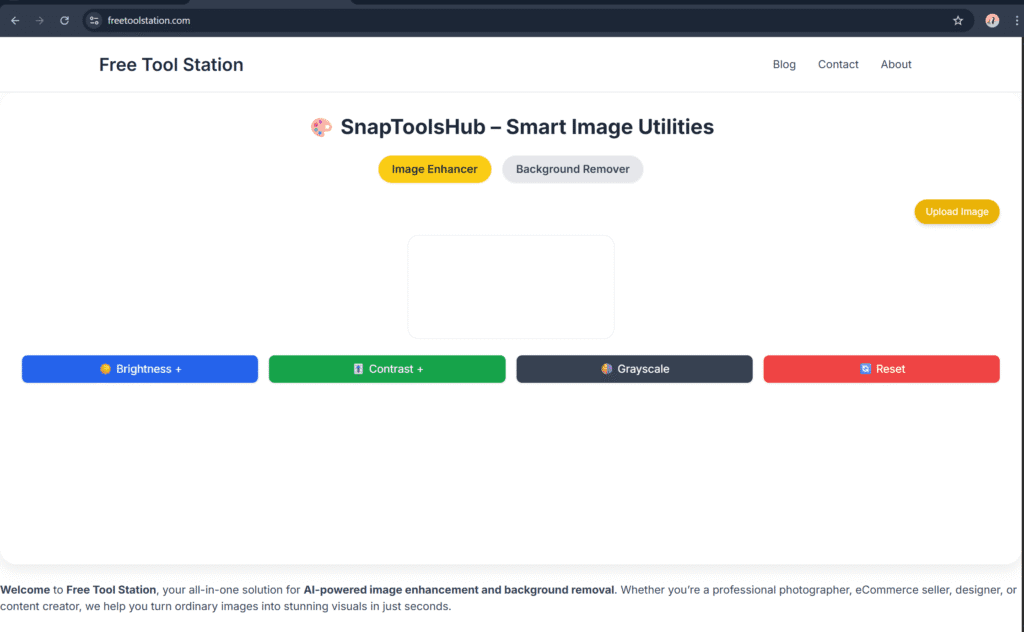
Task: Increase brightness with Brightness + button
Action: [x=140, y=369]
